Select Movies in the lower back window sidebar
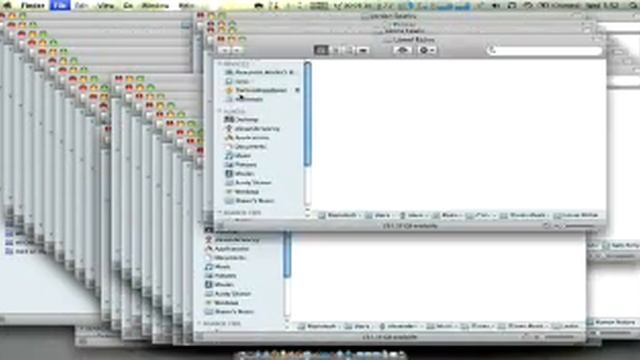Image resolution: width=640 pixels, height=360 pixels. pos(219,284)
